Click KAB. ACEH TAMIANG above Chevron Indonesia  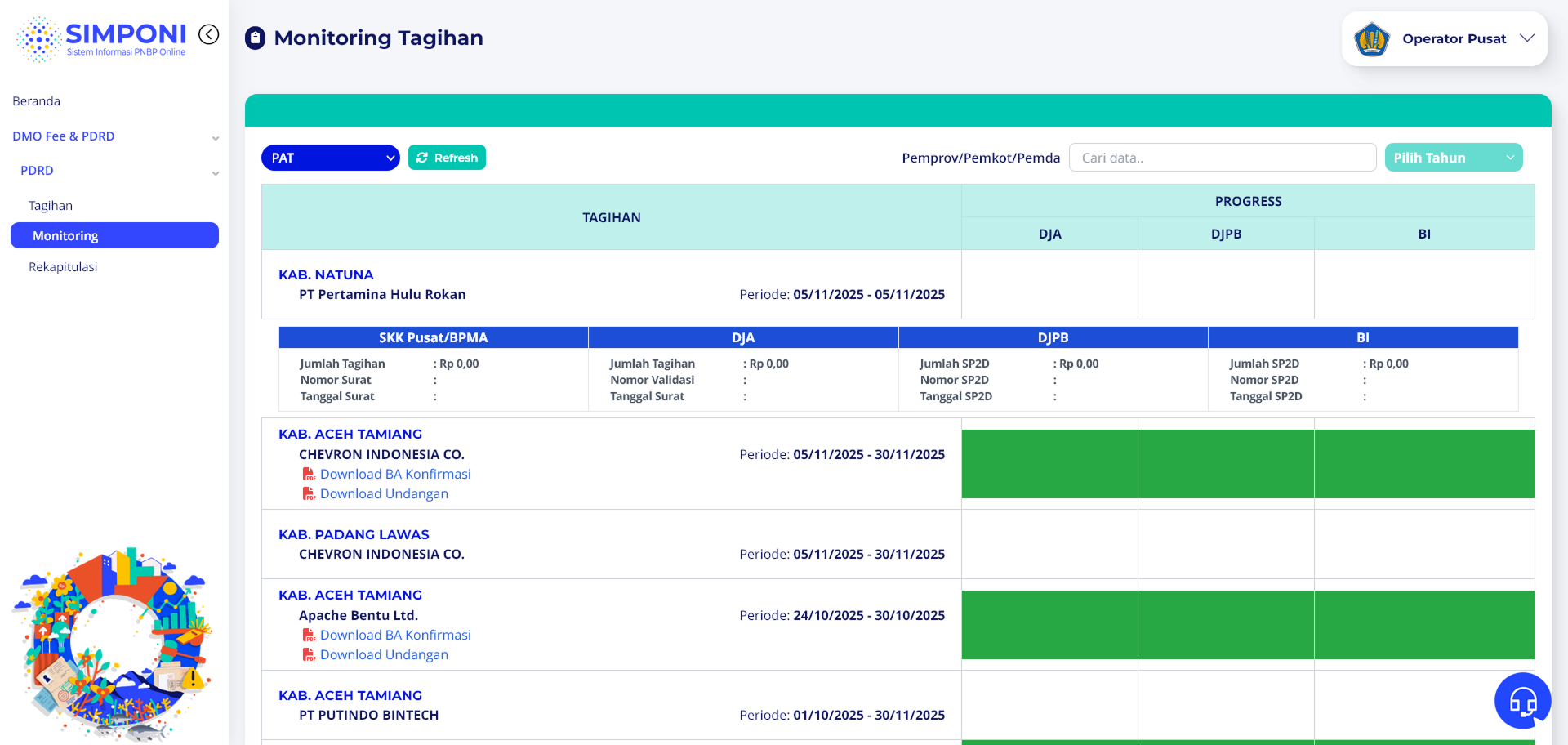pyautogui.click(x=350, y=434)
